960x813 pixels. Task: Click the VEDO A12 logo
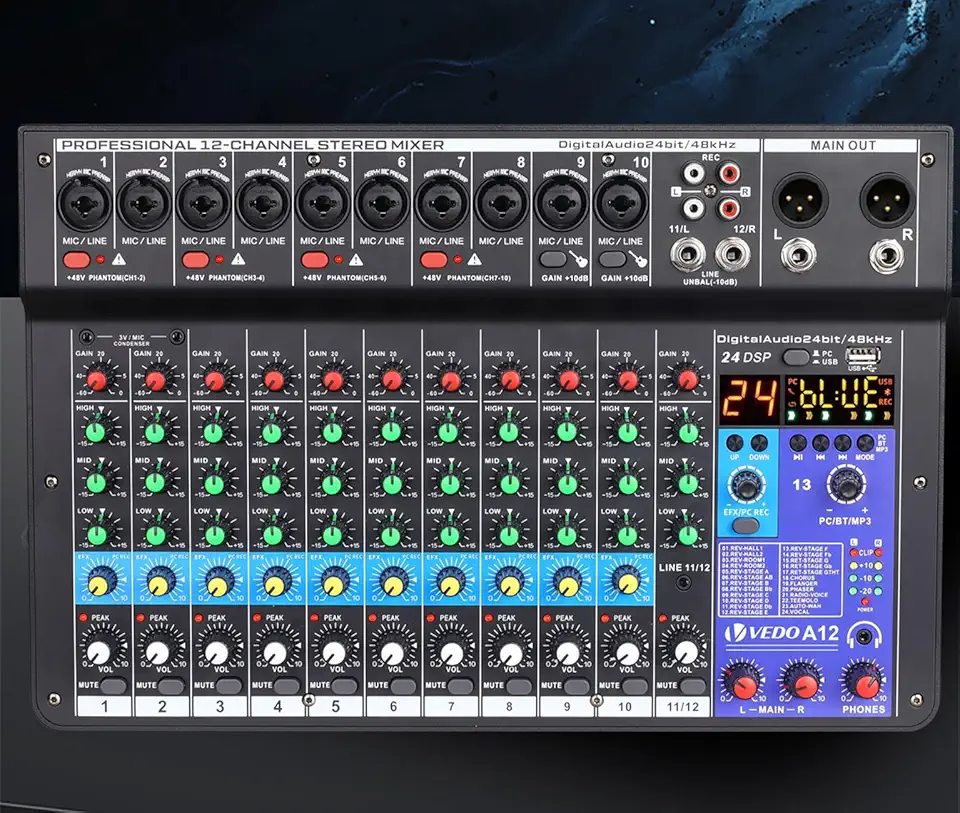780,633
